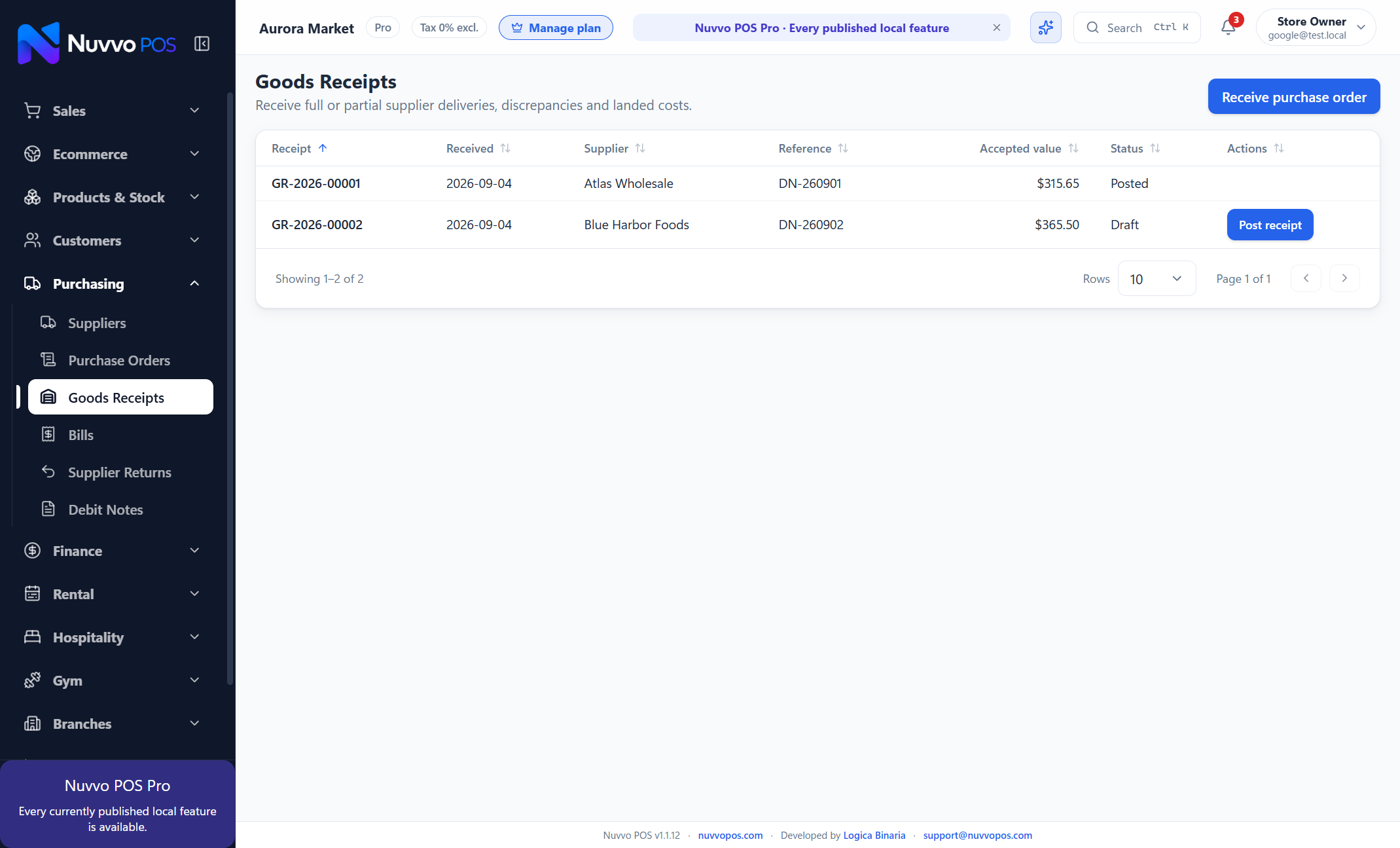Open Purchase Orders page in sidebar
The image size is (1400, 848).
120,360
